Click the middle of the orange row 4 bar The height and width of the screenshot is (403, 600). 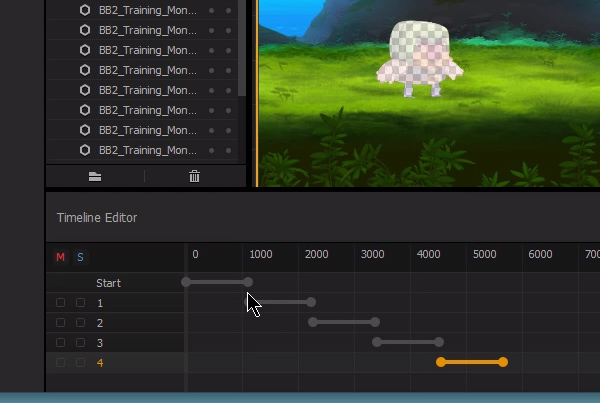[x=472, y=362]
